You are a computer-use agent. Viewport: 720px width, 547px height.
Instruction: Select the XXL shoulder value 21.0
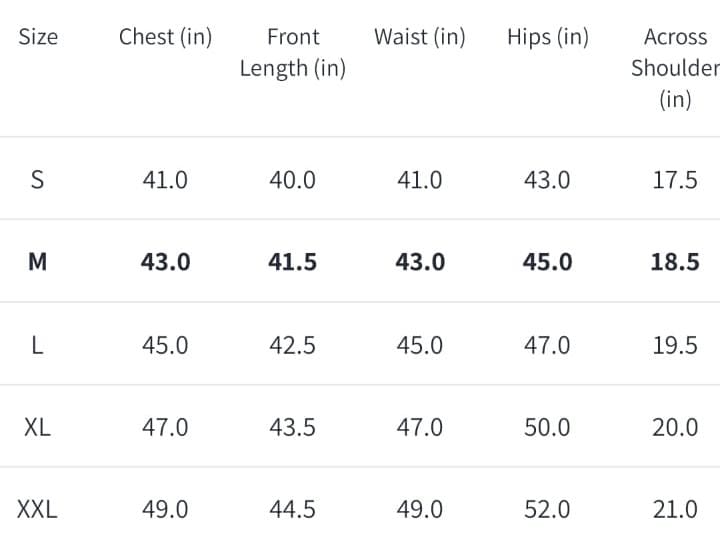point(675,509)
